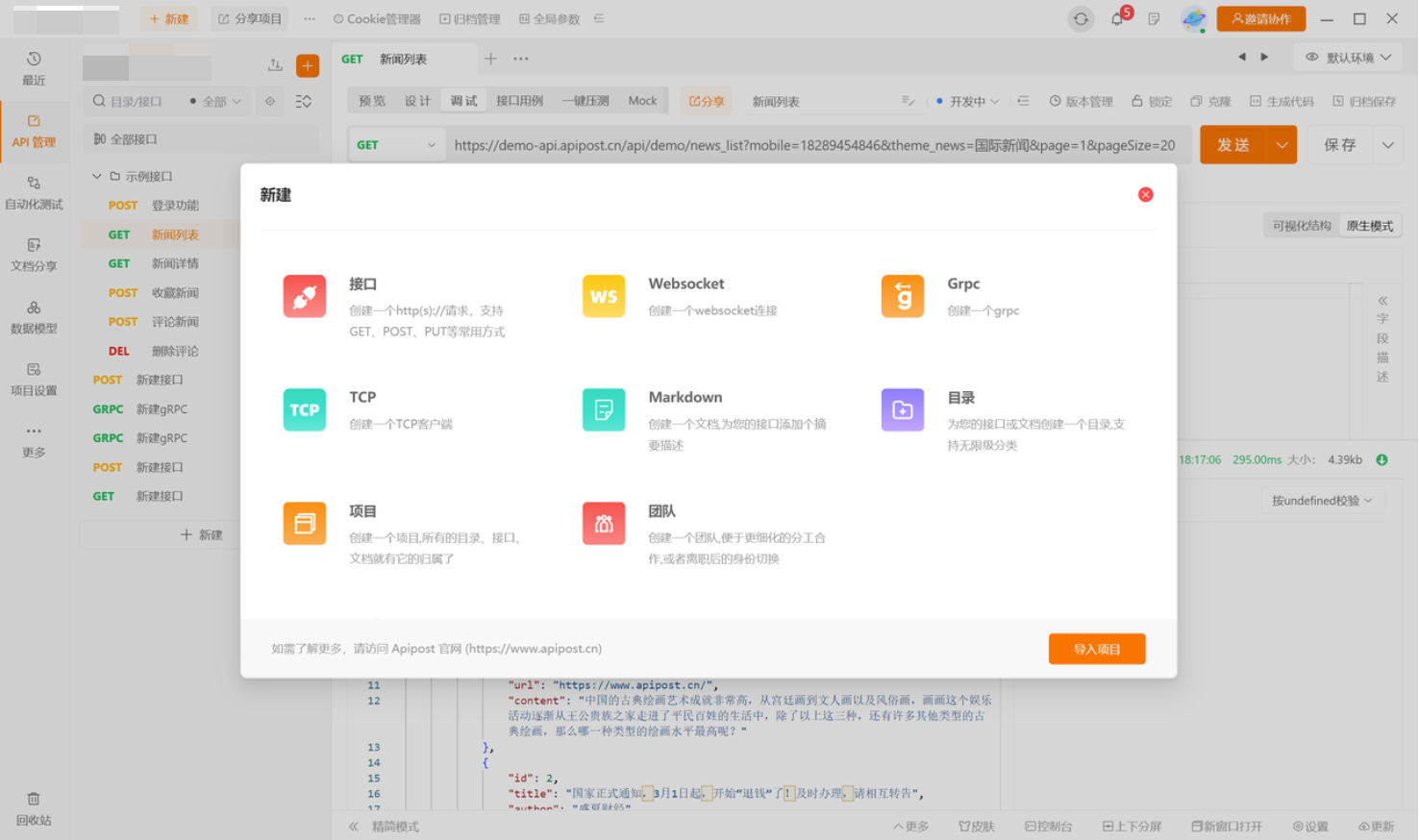
Task: Choose the Websocket WS icon
Action: pyautogui.click(x=604, y=296)
